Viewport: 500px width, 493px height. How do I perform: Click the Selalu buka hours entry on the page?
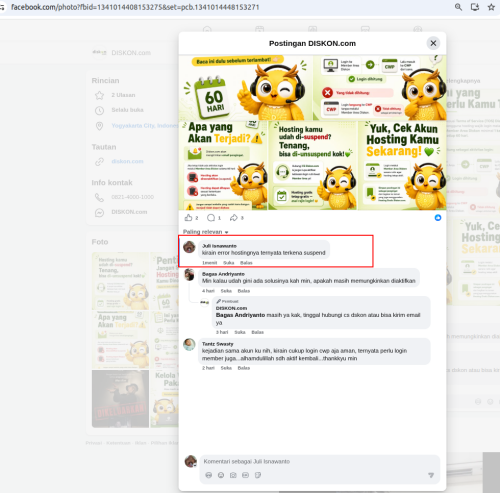[127, 110]
